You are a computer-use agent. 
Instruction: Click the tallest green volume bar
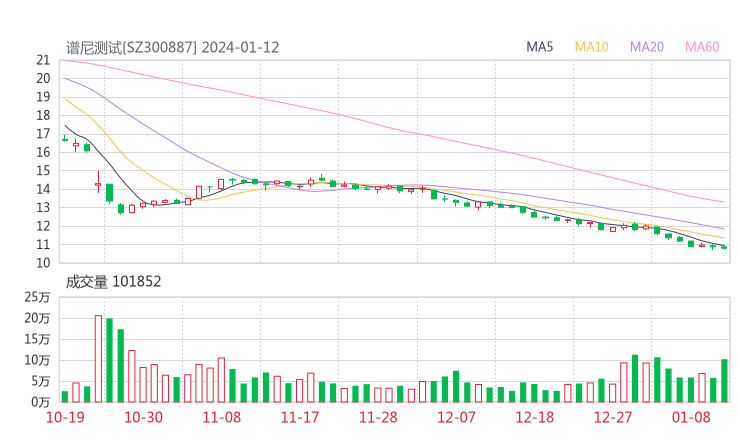tap(109, 360)
